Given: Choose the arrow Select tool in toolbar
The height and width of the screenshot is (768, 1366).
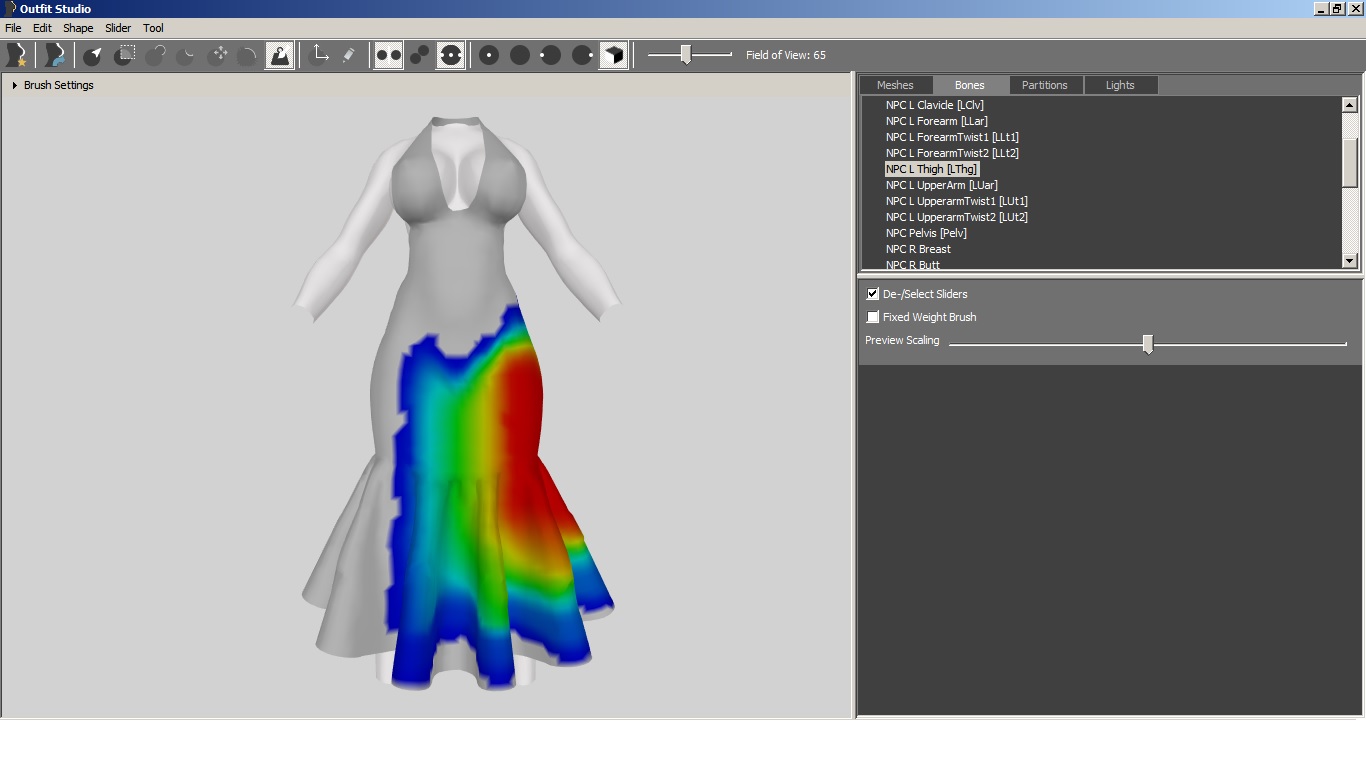Looking at the screenshot, I should (93, 55).
